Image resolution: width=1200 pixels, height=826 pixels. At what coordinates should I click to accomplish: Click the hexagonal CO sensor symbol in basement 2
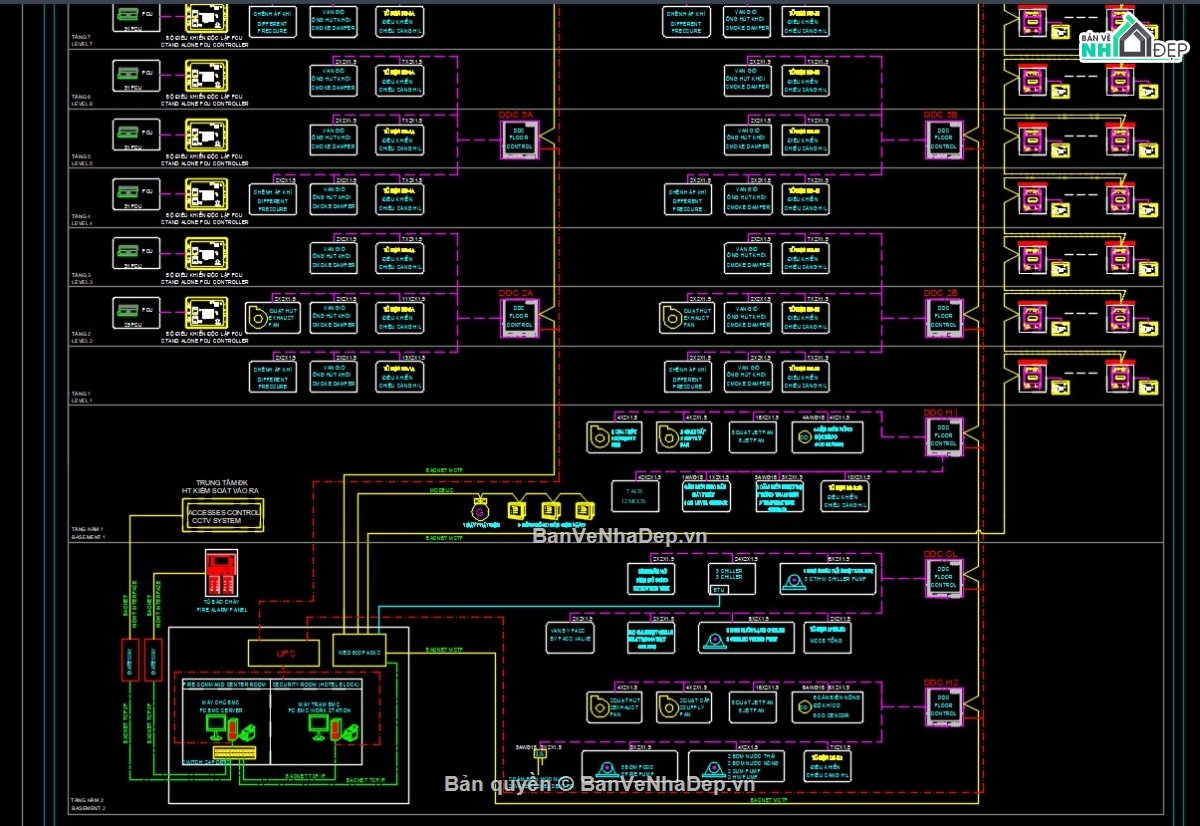[804, 707]
